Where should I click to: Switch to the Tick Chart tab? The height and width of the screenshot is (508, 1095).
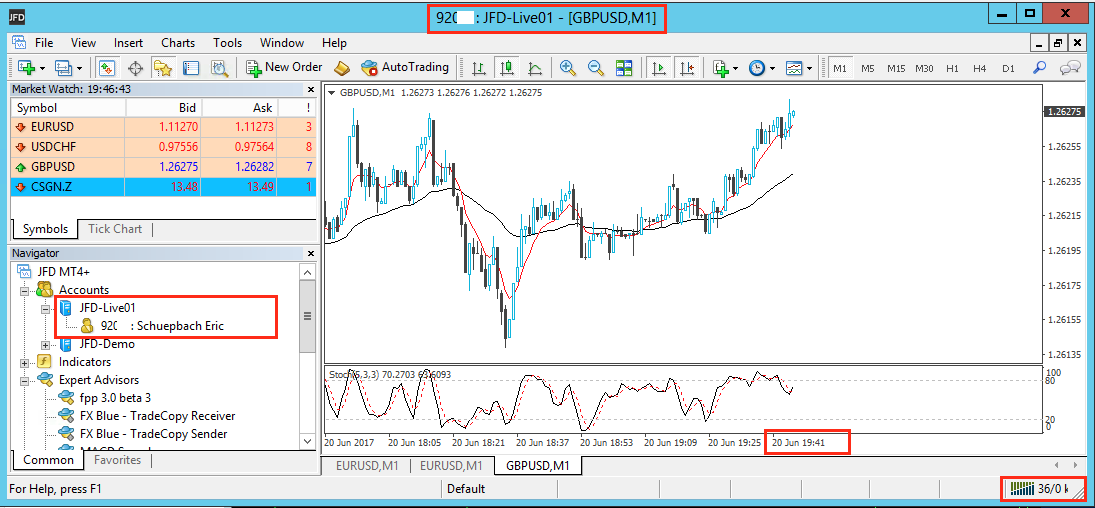(115, 229)
